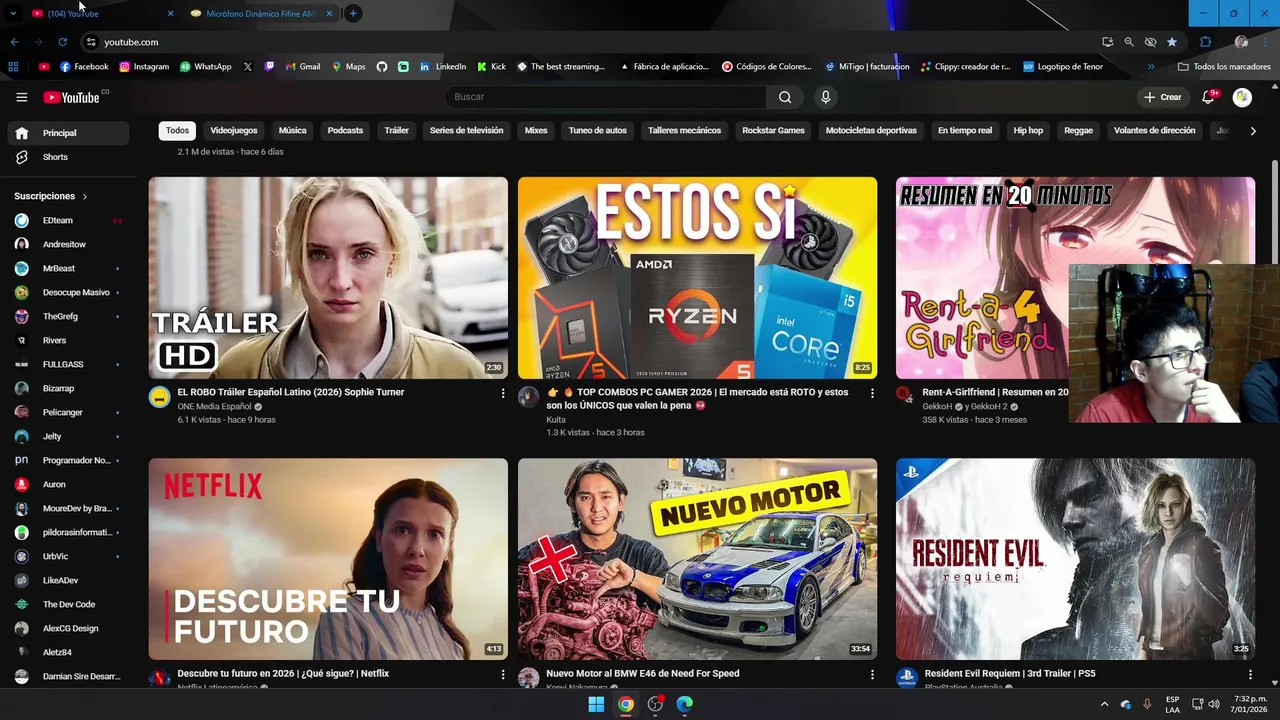The height and width of the screenshot is (720, 1280).
Task: Select the Podcasts category chip
Action: (345, 131)
